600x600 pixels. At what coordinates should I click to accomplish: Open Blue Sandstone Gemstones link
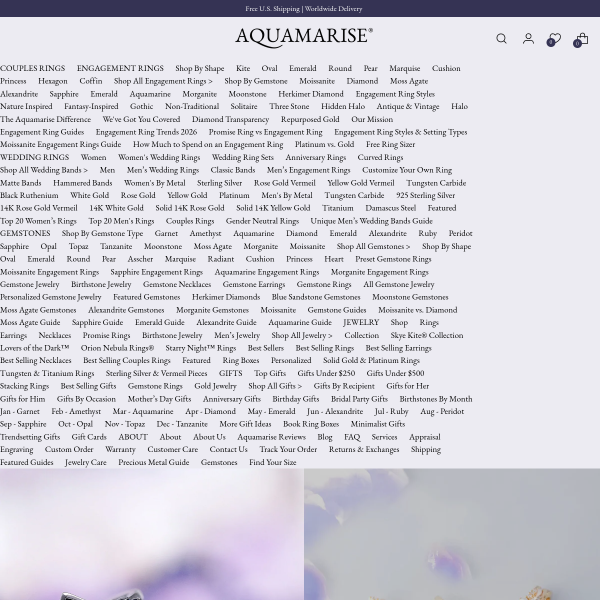pyautogui.click(x=316, y=297)
